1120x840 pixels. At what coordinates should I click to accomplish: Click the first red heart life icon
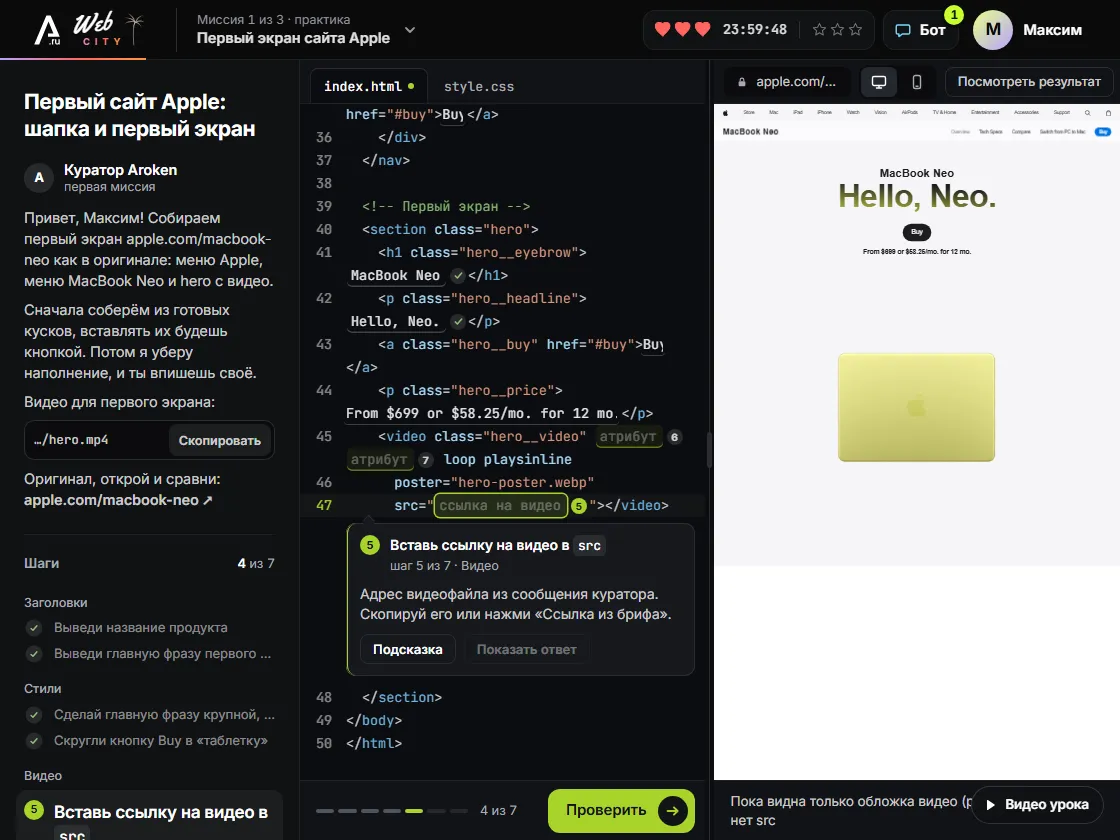[x=663, y=29]
